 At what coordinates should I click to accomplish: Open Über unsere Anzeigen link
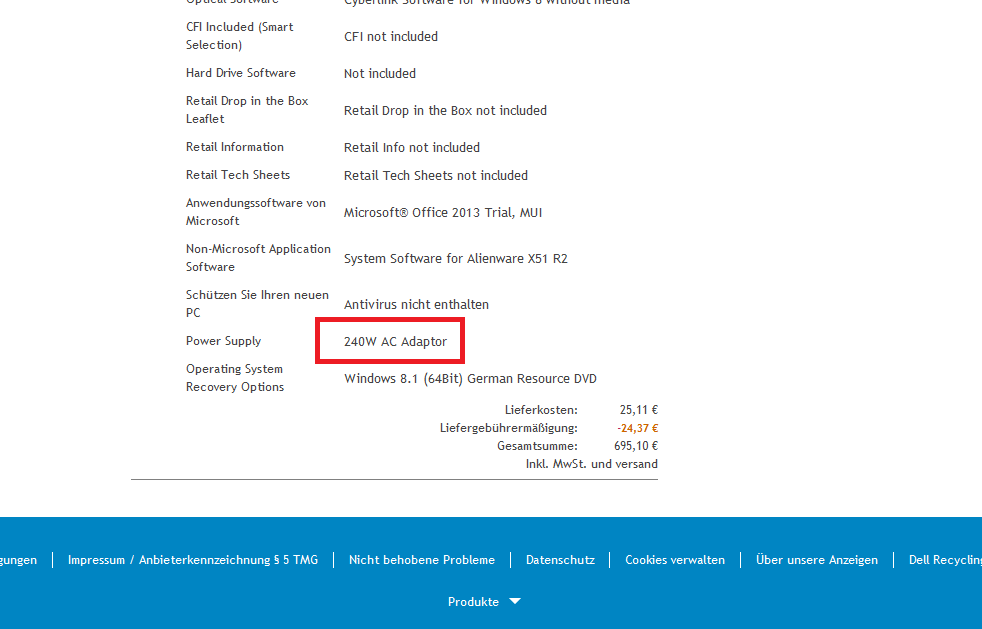point(817,560)
